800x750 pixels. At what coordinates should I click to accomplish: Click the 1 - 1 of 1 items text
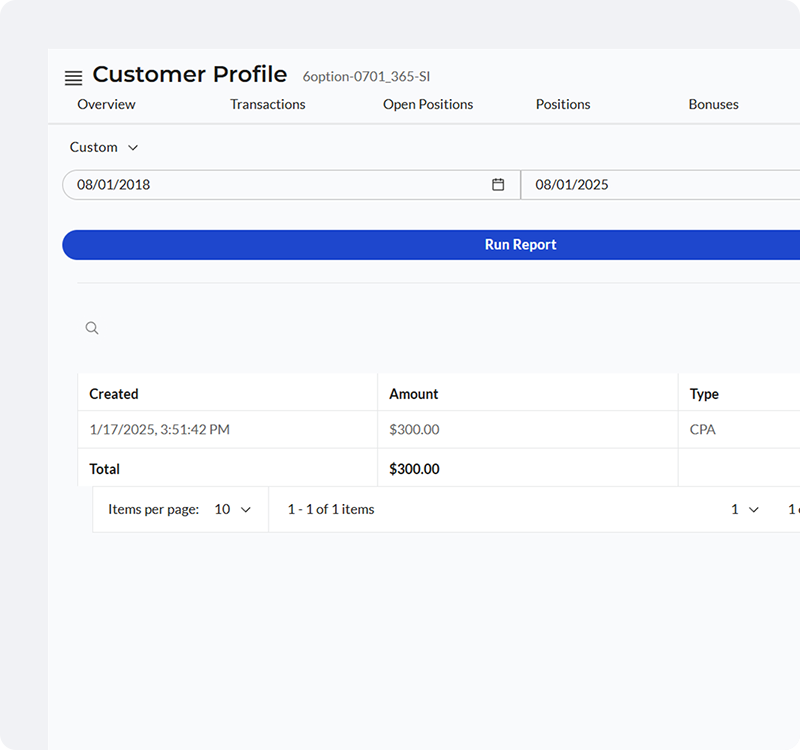pos(331,509)
